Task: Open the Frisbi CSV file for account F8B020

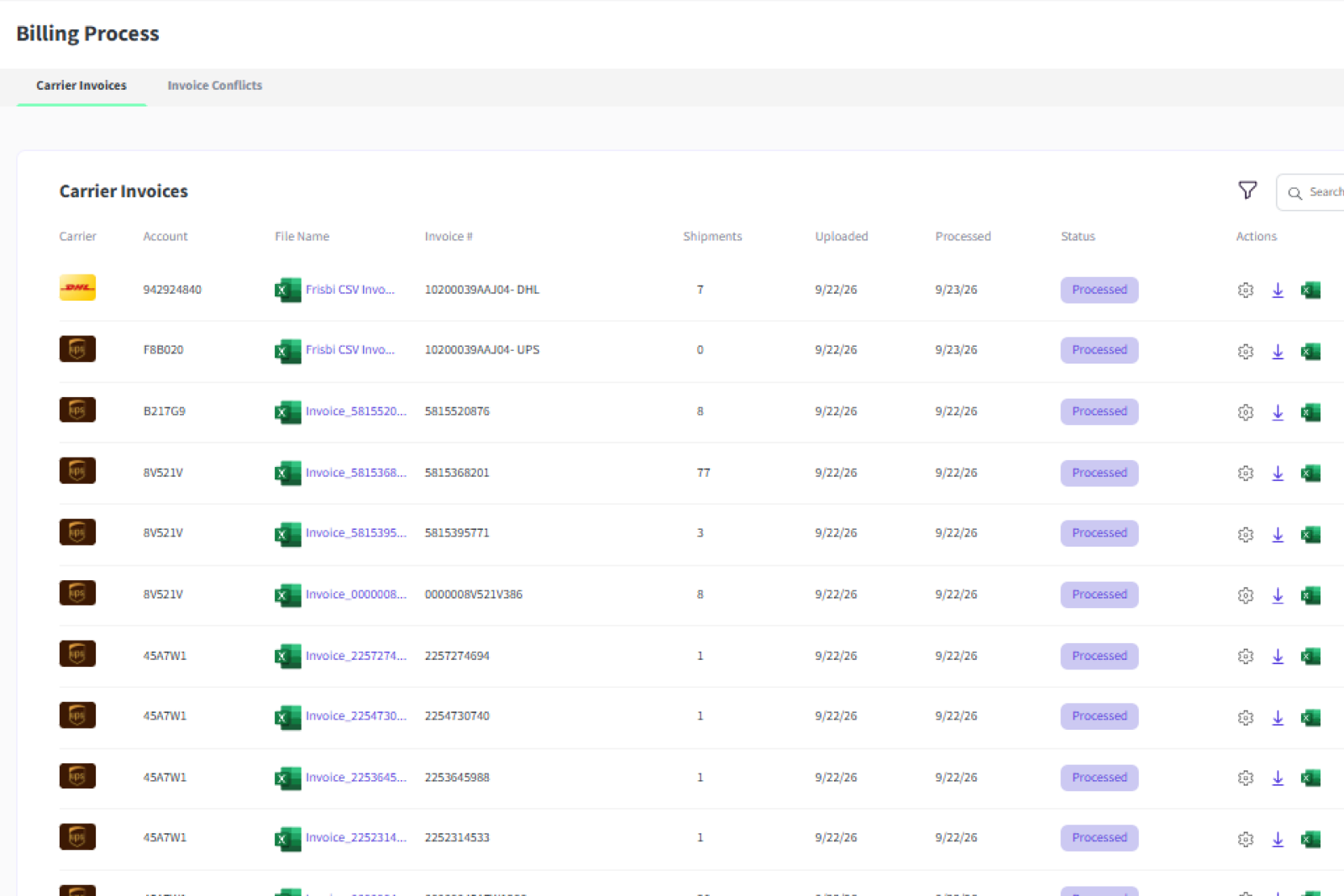Action: pos(349,350)
